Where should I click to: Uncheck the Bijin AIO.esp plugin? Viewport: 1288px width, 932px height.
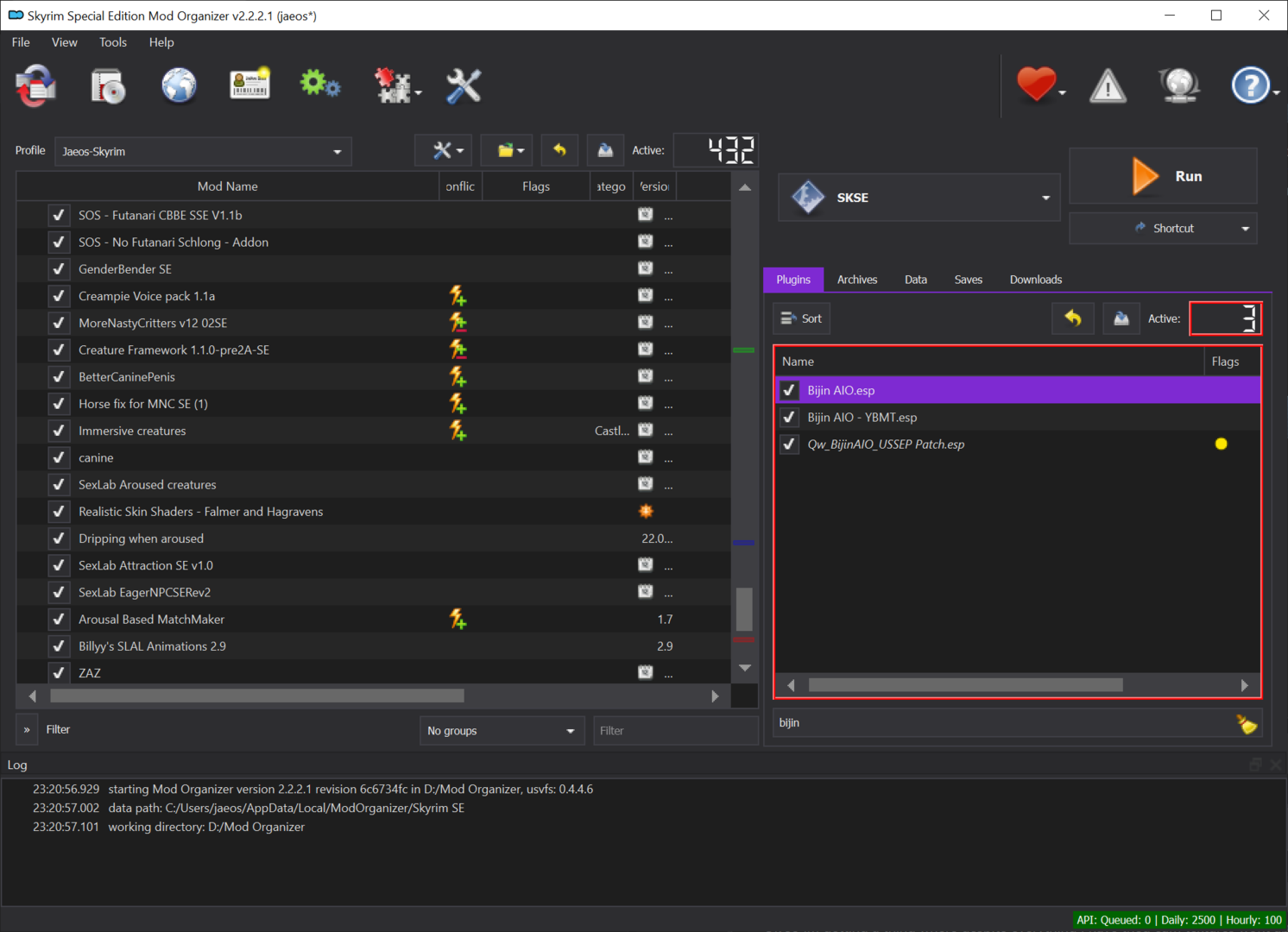coord(789,390)
